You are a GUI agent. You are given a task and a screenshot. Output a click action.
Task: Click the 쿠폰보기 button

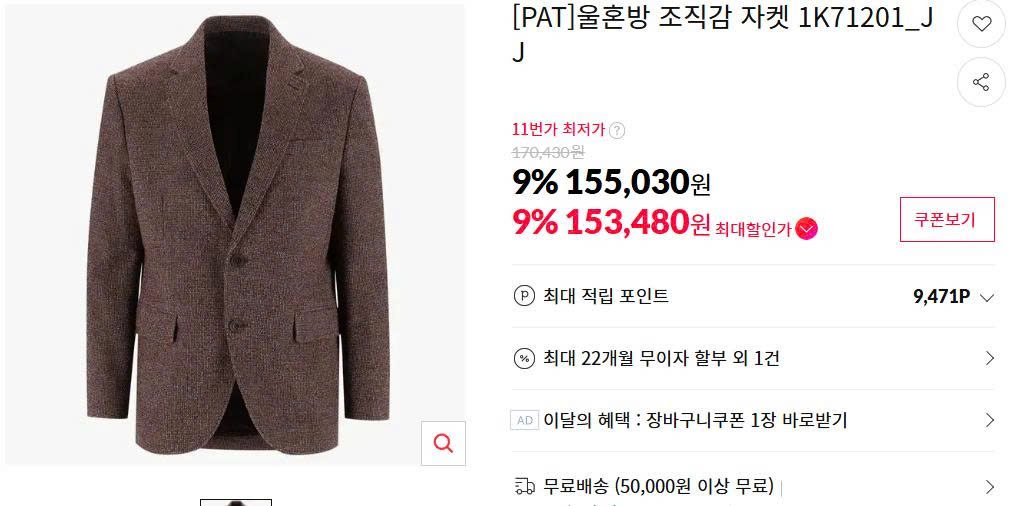947,220
